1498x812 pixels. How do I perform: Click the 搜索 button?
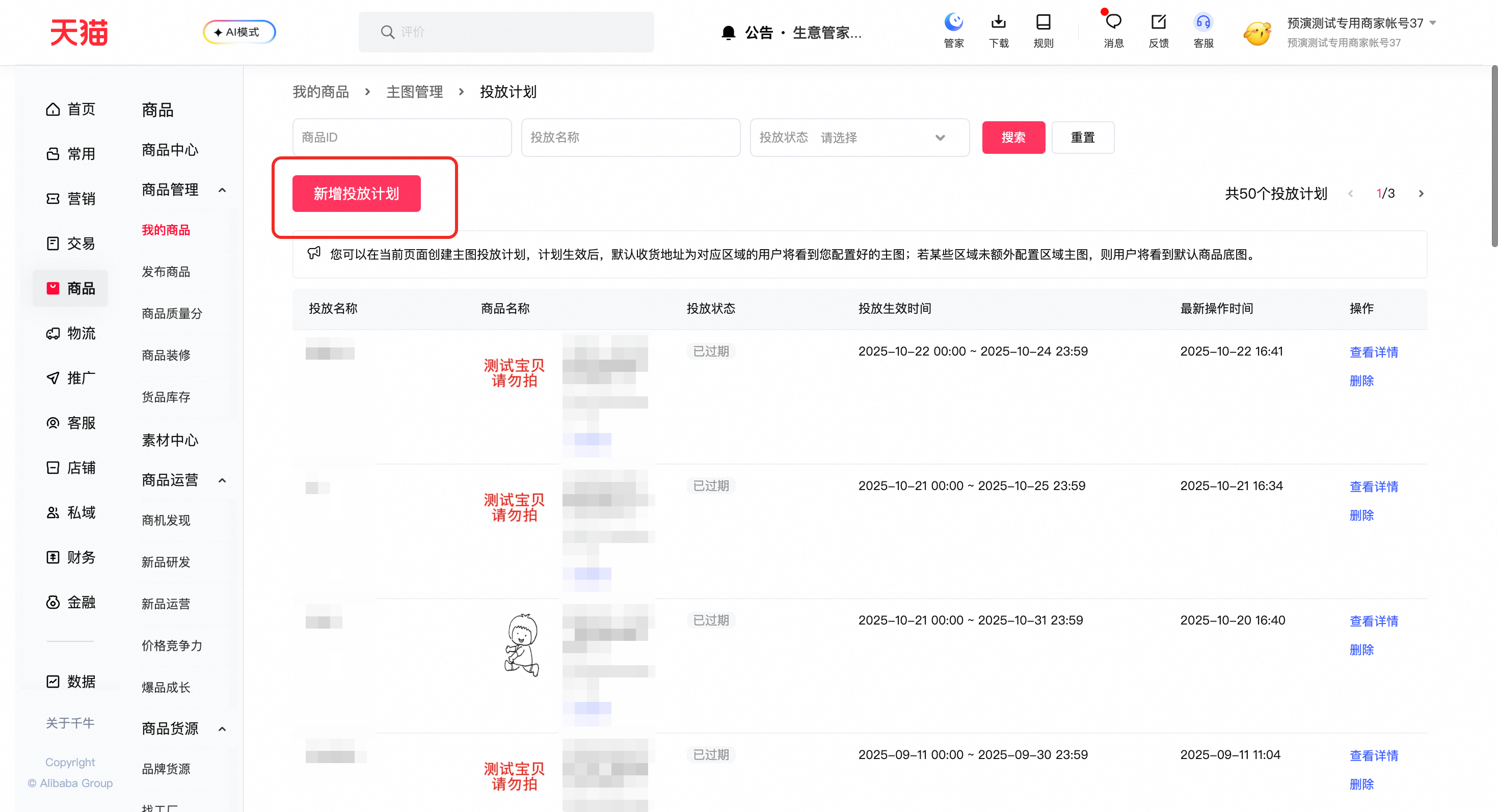point(1013,138)
